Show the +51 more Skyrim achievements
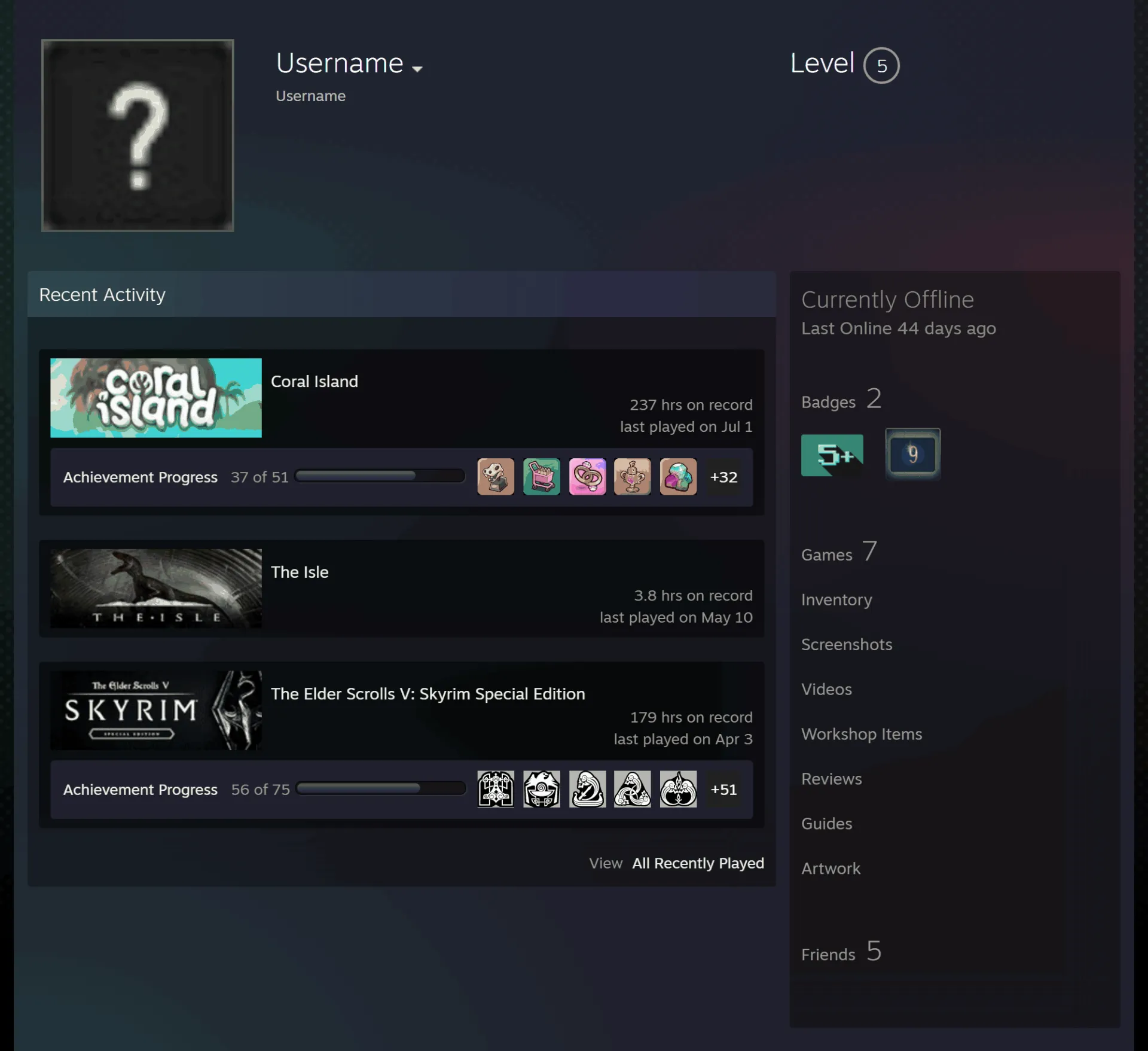1148x1051 pixels. (x=723, y=789)
